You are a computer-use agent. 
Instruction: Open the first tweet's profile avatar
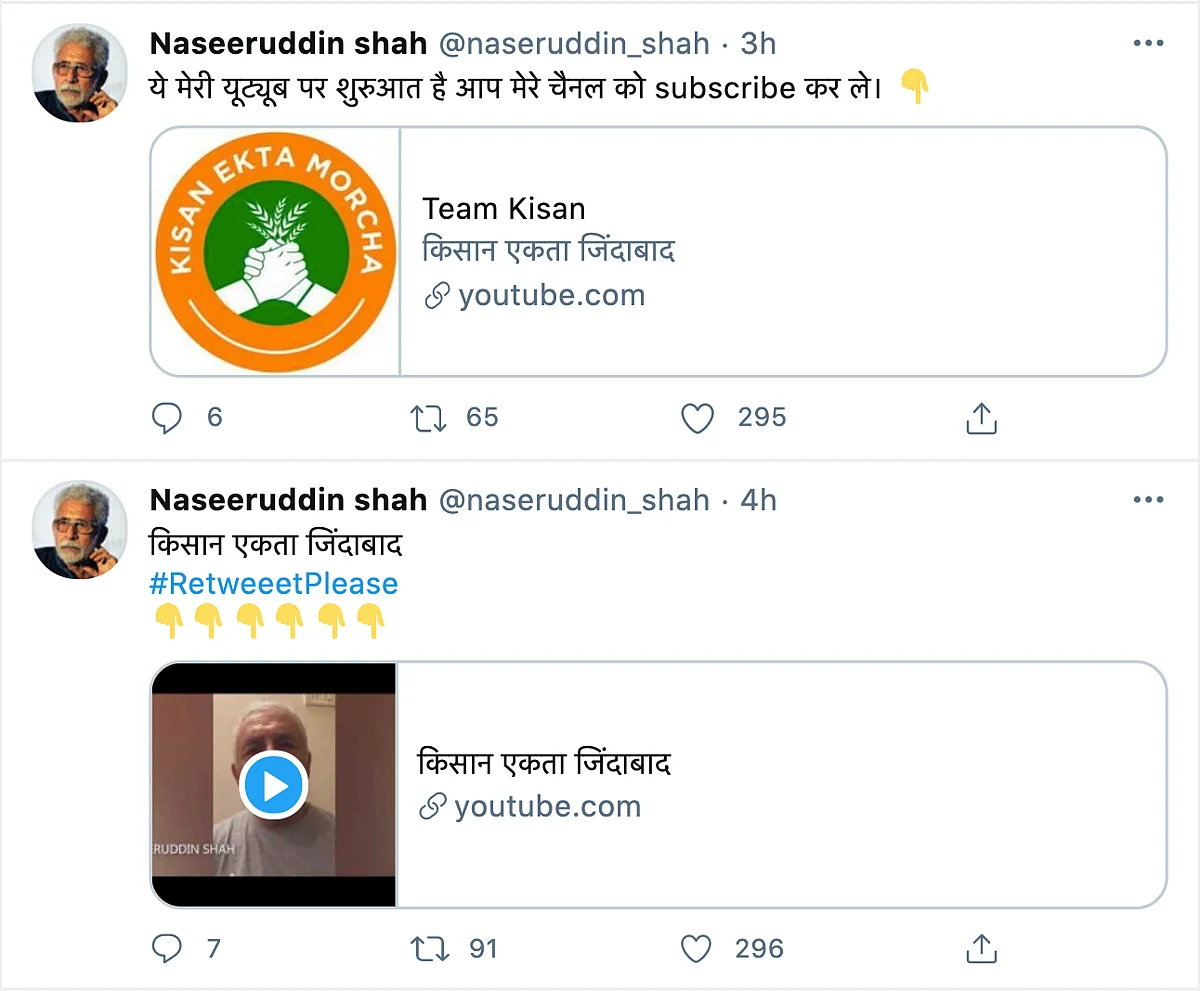click(x=80, y=73)
